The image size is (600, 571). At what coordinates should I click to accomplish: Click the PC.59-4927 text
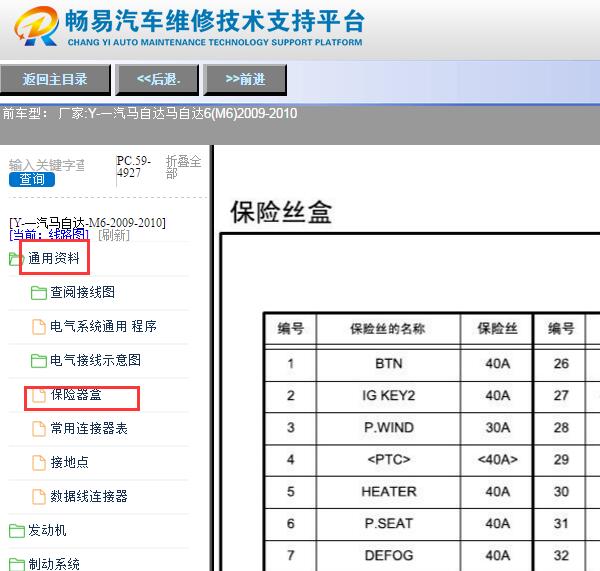tap(134, 166)
